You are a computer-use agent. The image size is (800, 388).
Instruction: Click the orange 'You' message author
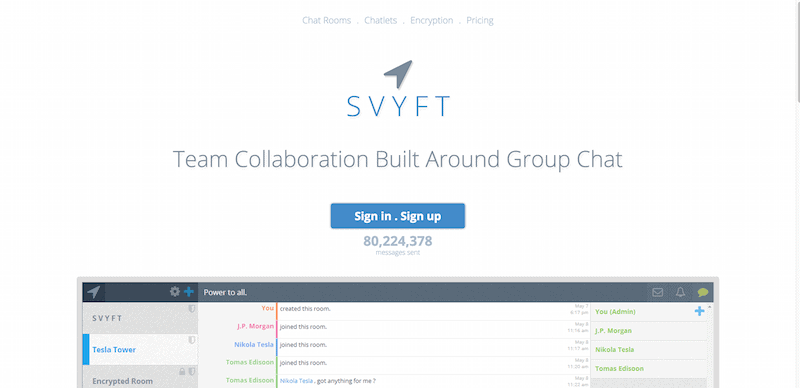click(x=267, y=308)
